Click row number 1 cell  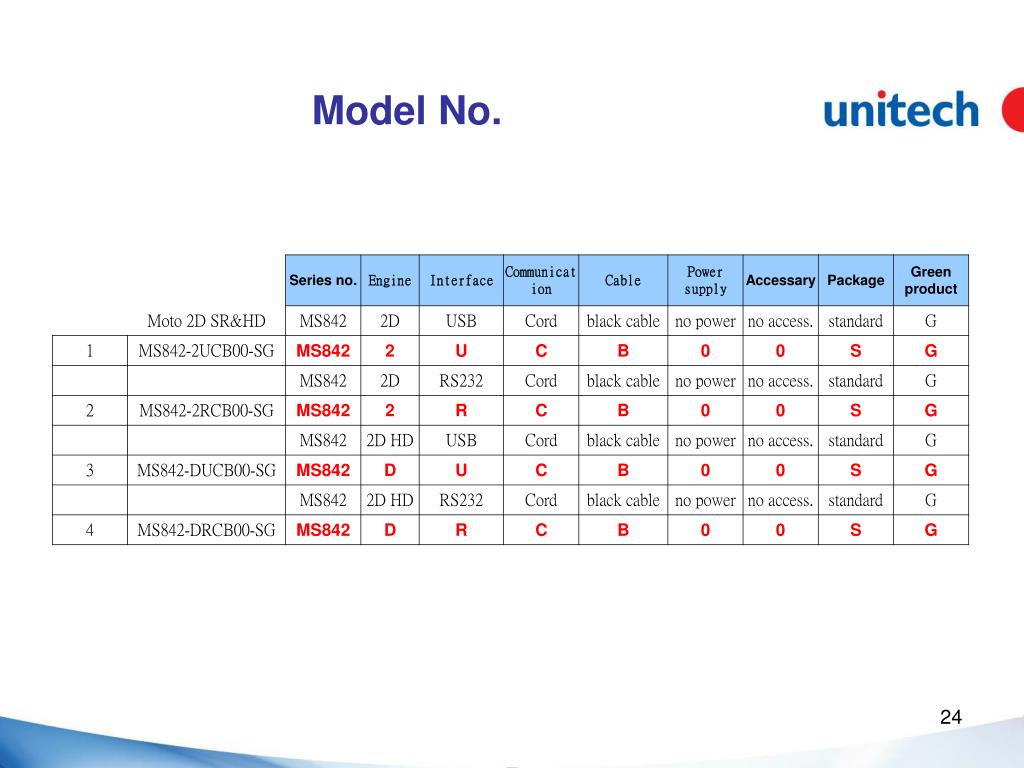(90, 351)
